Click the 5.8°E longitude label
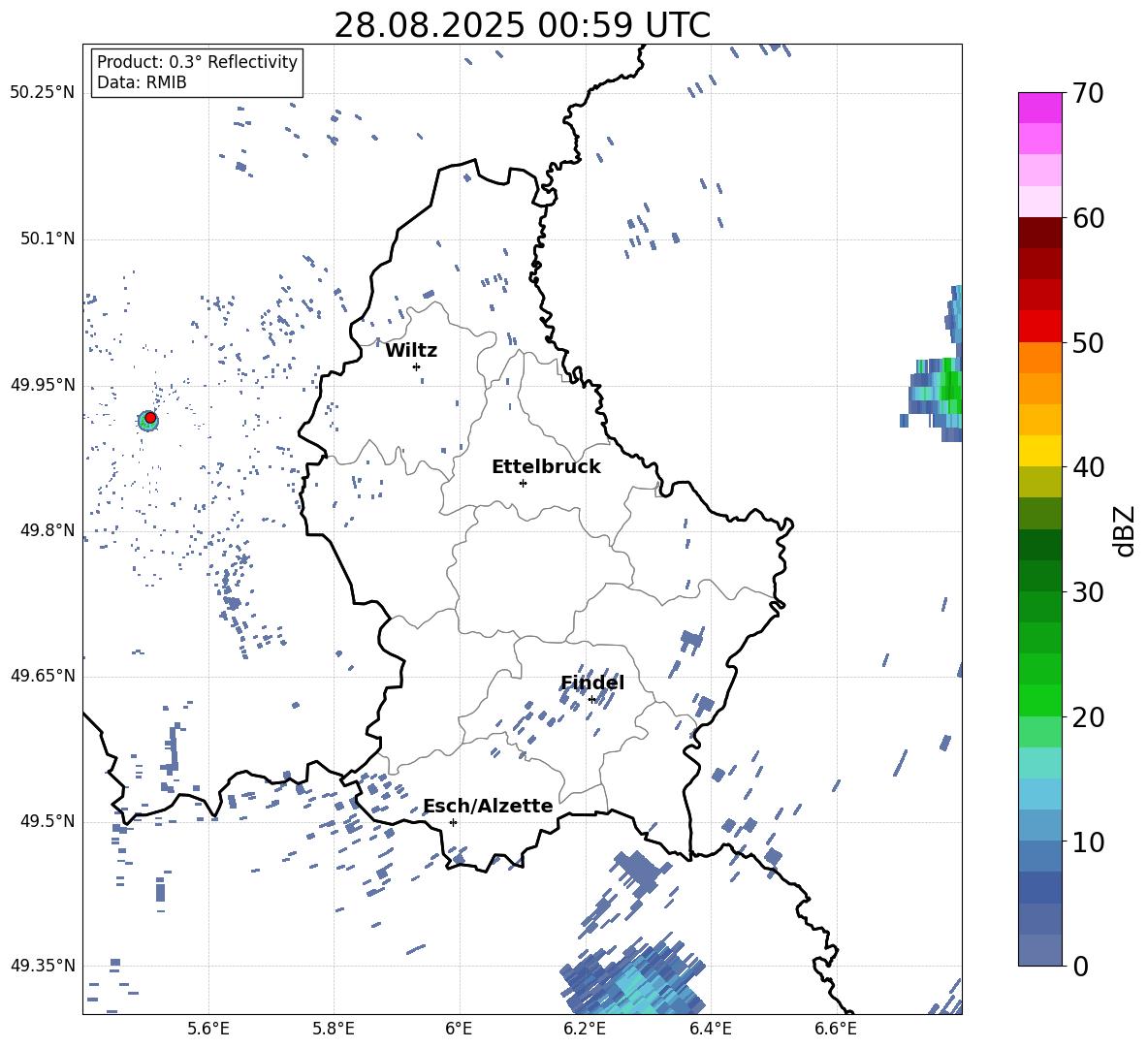Screen dimensions: 1148x1048 point(334,1029)
